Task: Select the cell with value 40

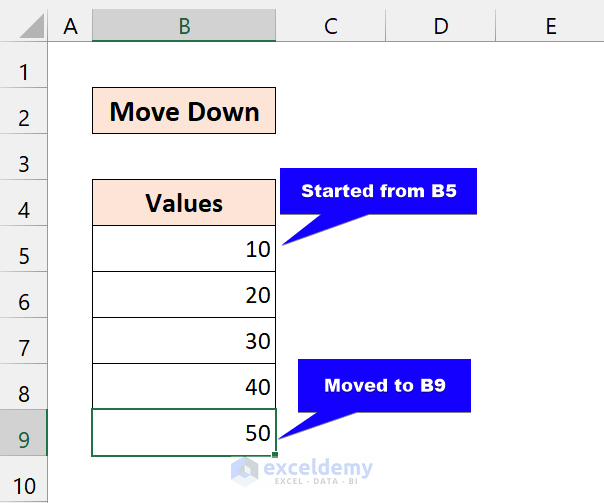Action: coord(184,387)
